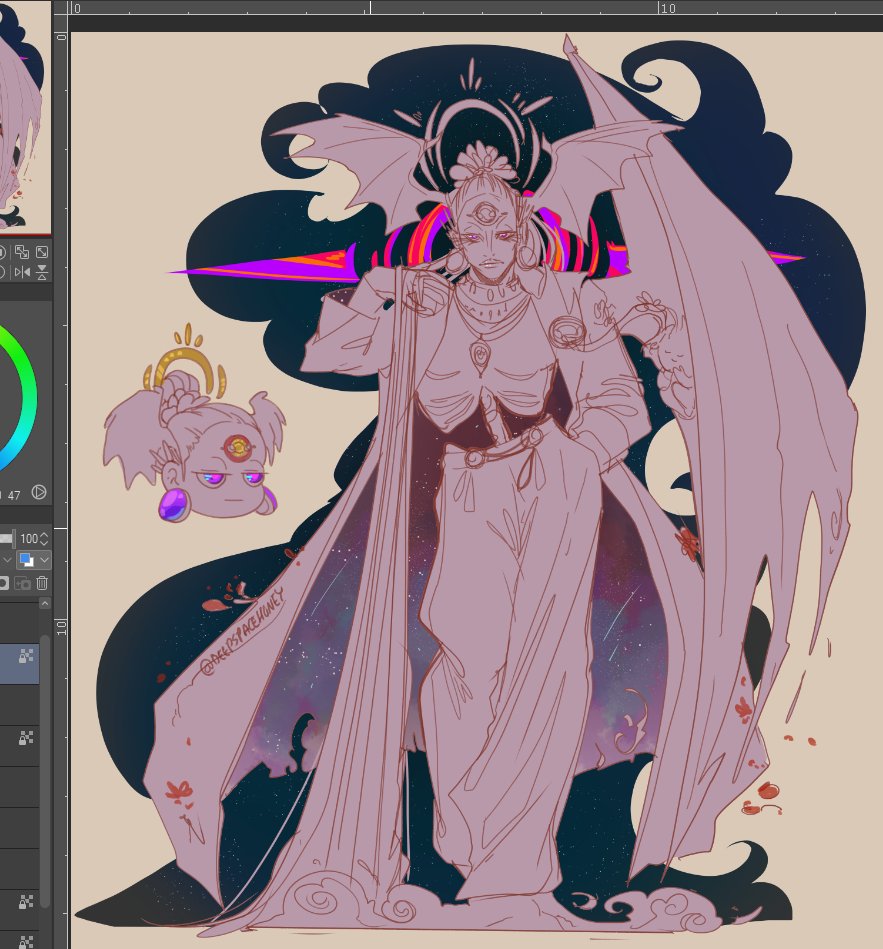
Task: Click the fit-to-screen diagonal arrows icon
Action: click(42, 252)
